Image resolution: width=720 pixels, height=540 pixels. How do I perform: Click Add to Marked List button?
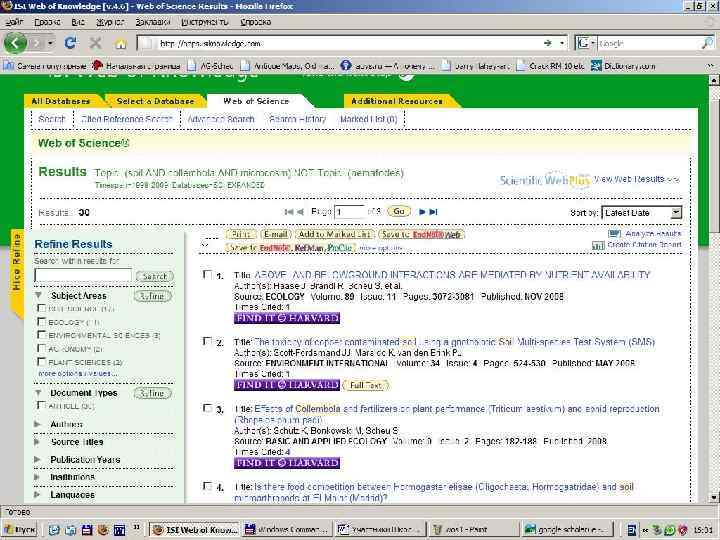(334, 234)
